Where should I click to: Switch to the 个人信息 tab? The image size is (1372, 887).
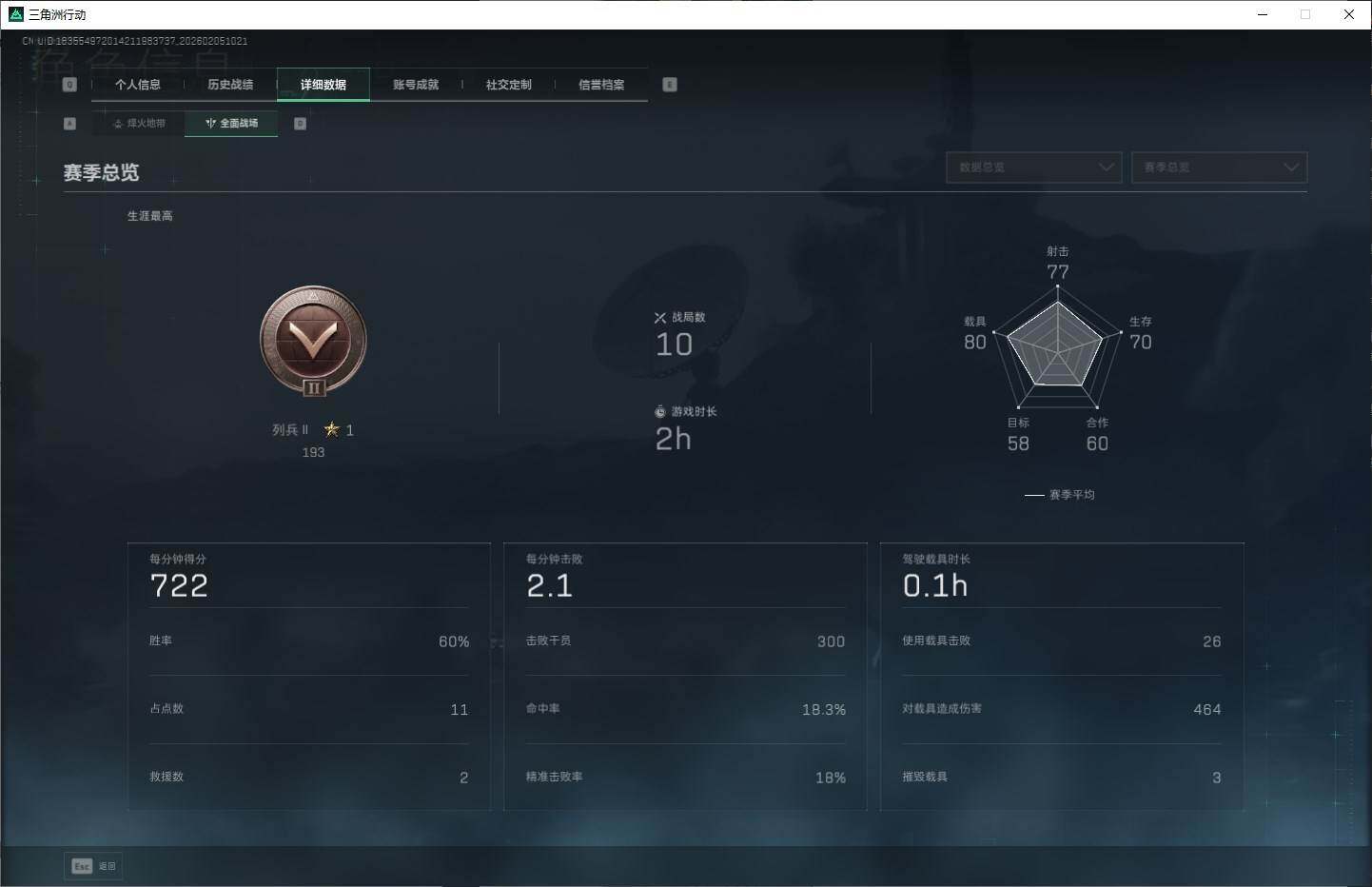[x=138, y=85]
